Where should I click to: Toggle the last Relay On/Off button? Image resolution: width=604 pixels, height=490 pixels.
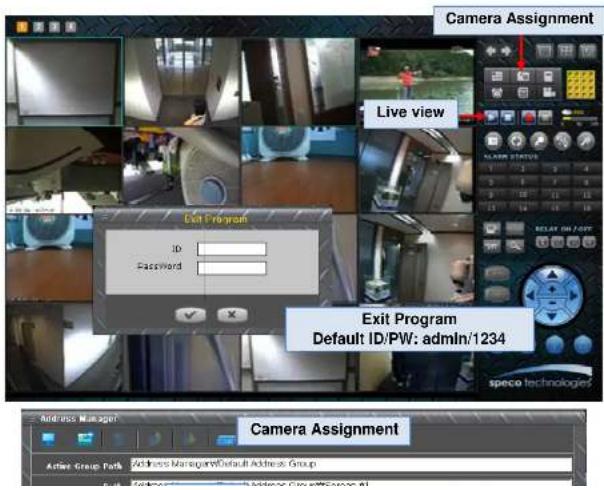[589, 242]
